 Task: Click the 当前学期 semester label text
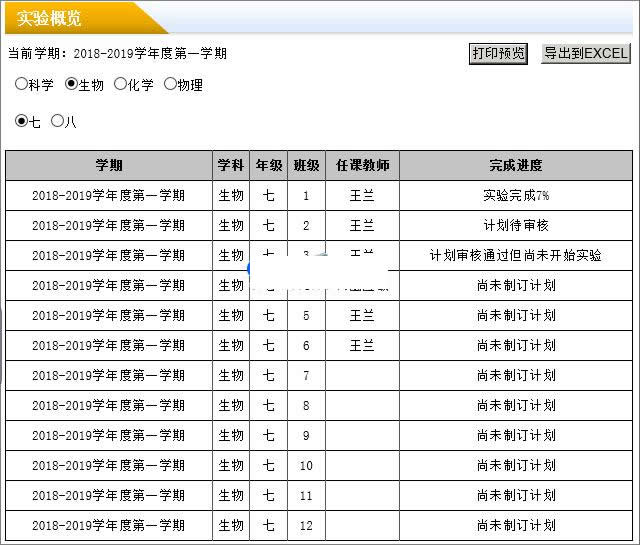[x=118, y=53]
